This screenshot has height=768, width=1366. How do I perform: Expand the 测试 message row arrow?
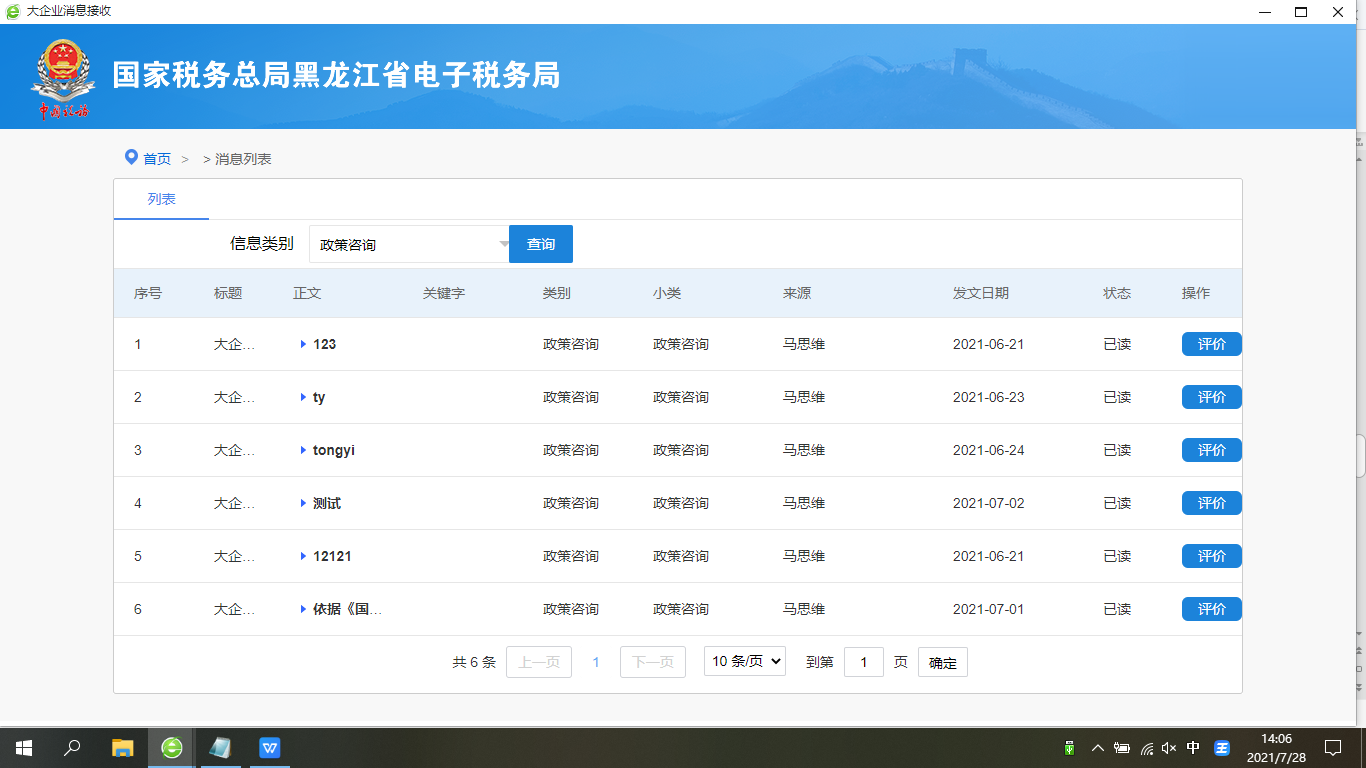(303, 503)
